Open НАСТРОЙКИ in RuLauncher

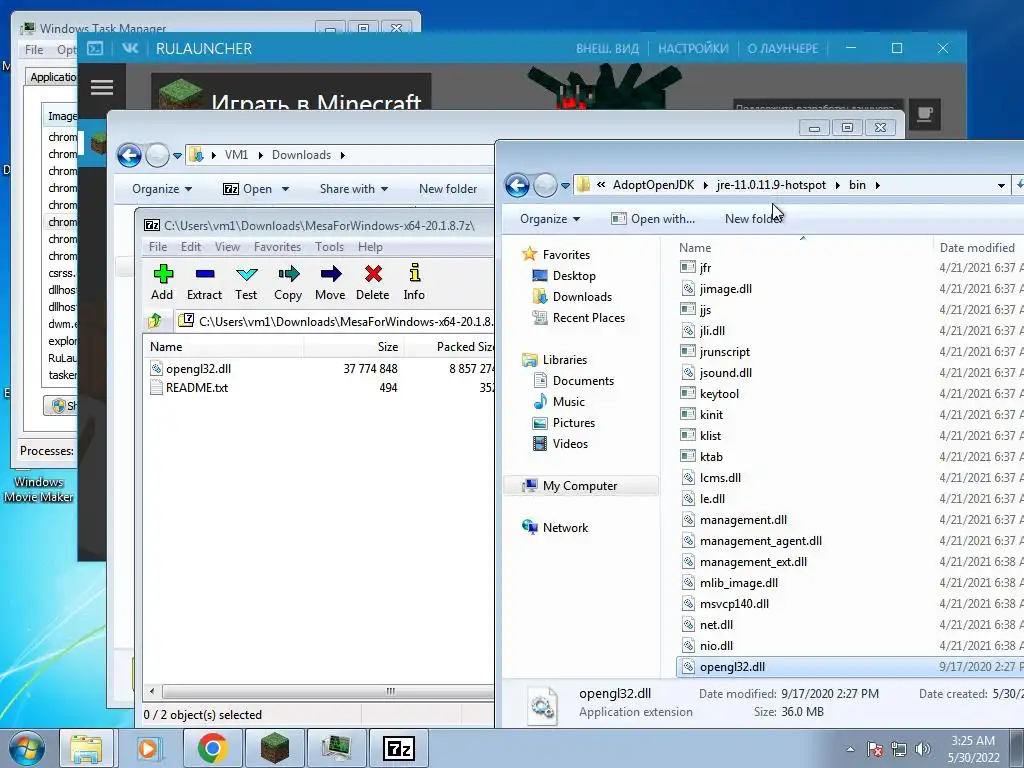point(693,48)
